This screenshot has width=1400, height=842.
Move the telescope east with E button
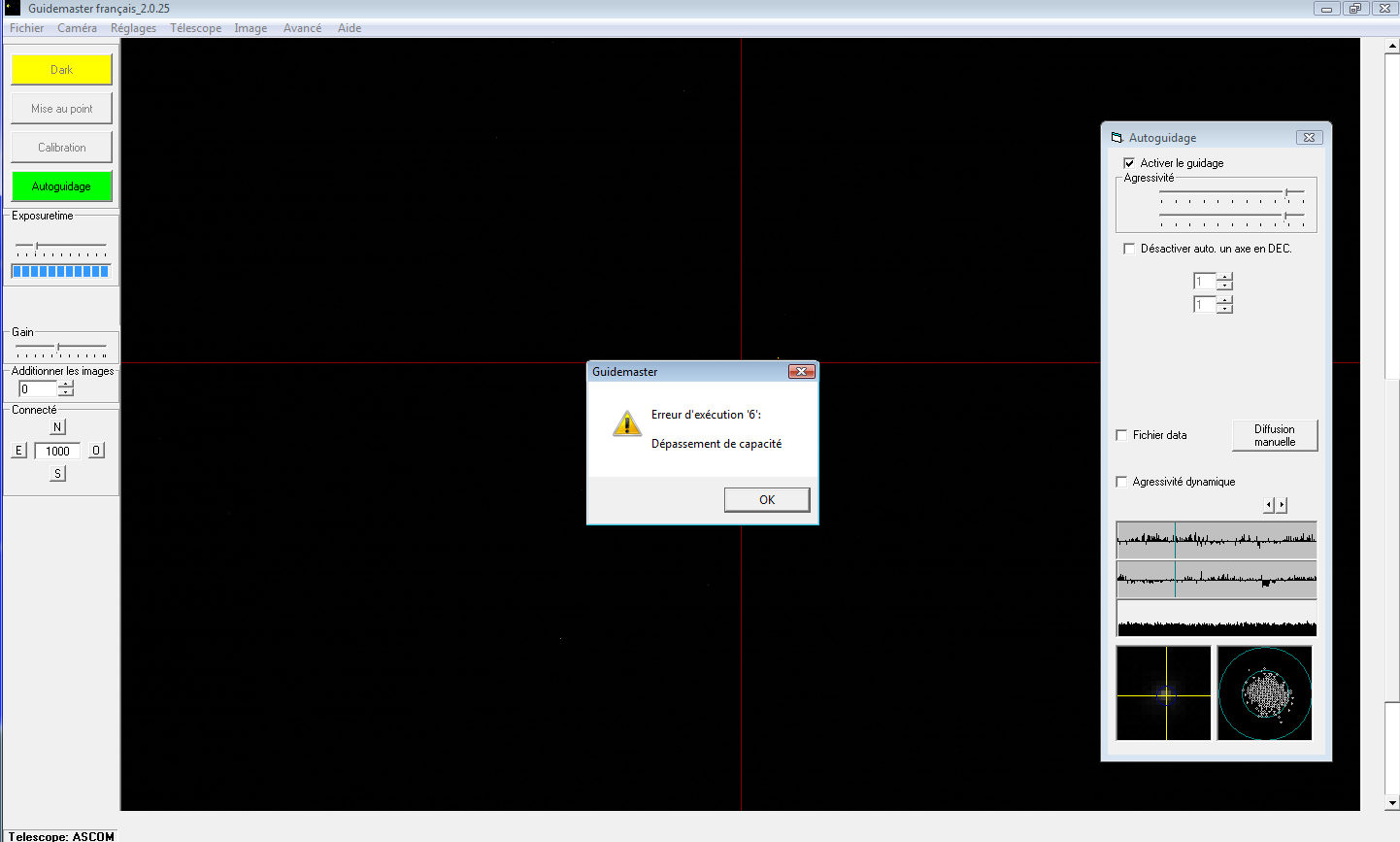click(18, 451)
